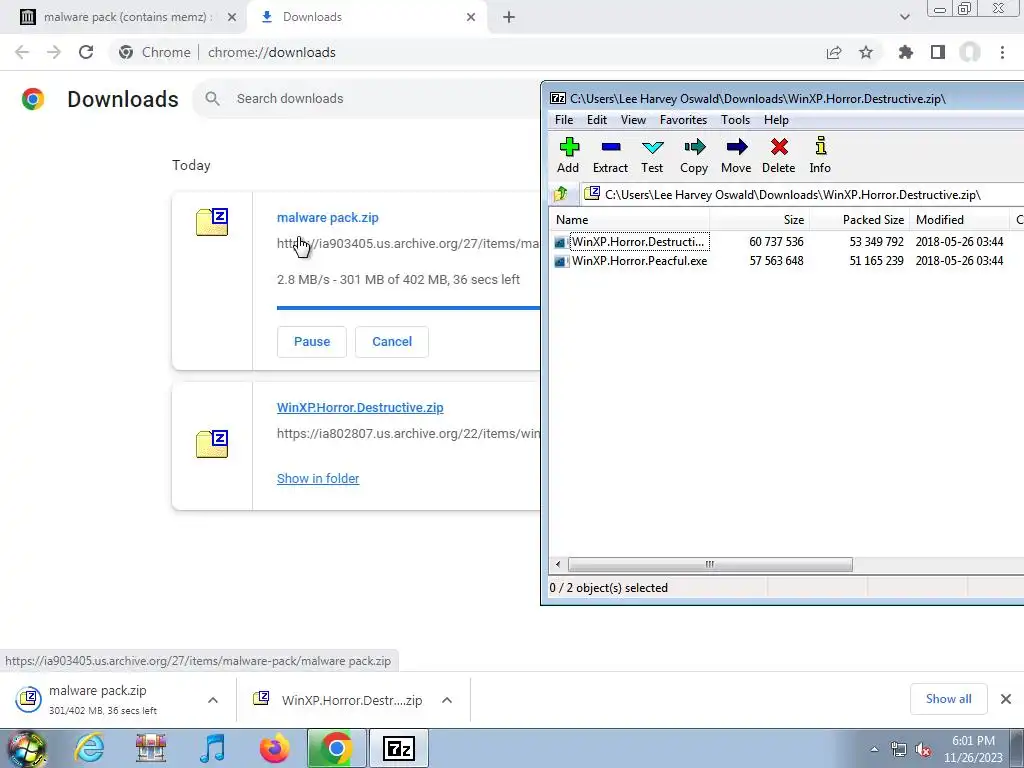Go forward in Chrome
Screen dimensions: 1024x768
coord(54,52)
